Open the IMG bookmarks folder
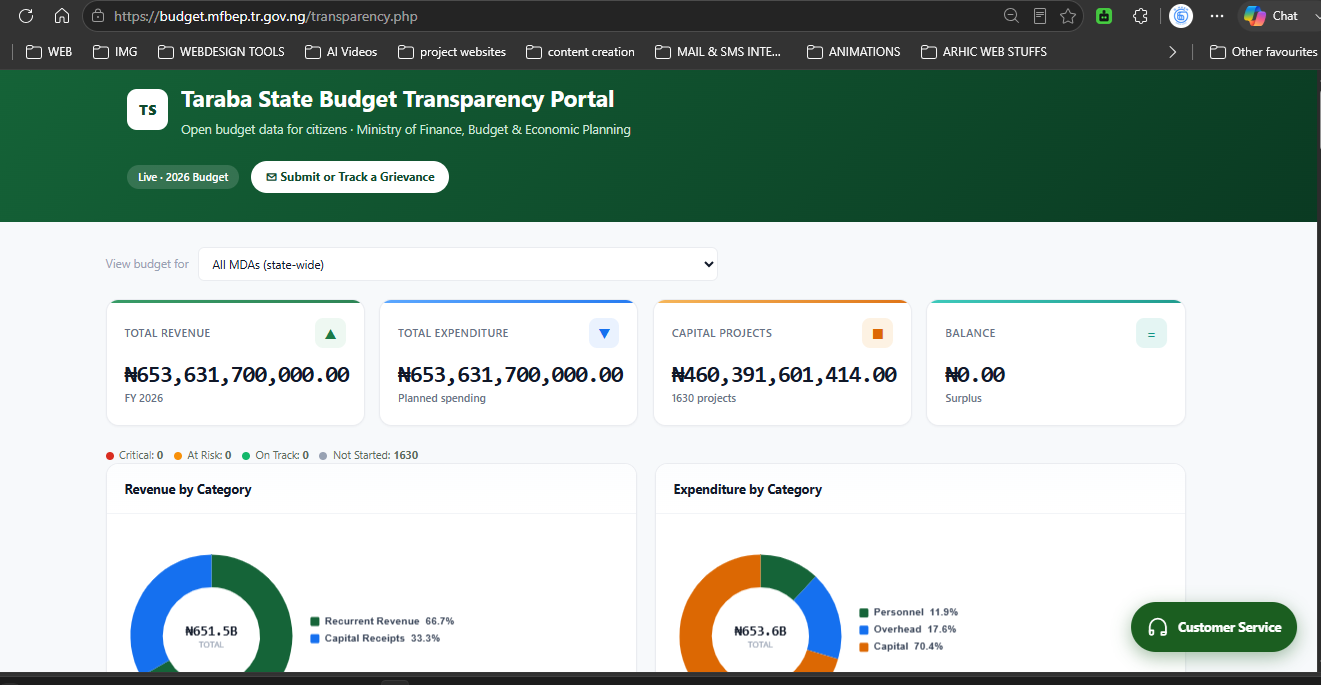1321x685 pixels. 115,52
